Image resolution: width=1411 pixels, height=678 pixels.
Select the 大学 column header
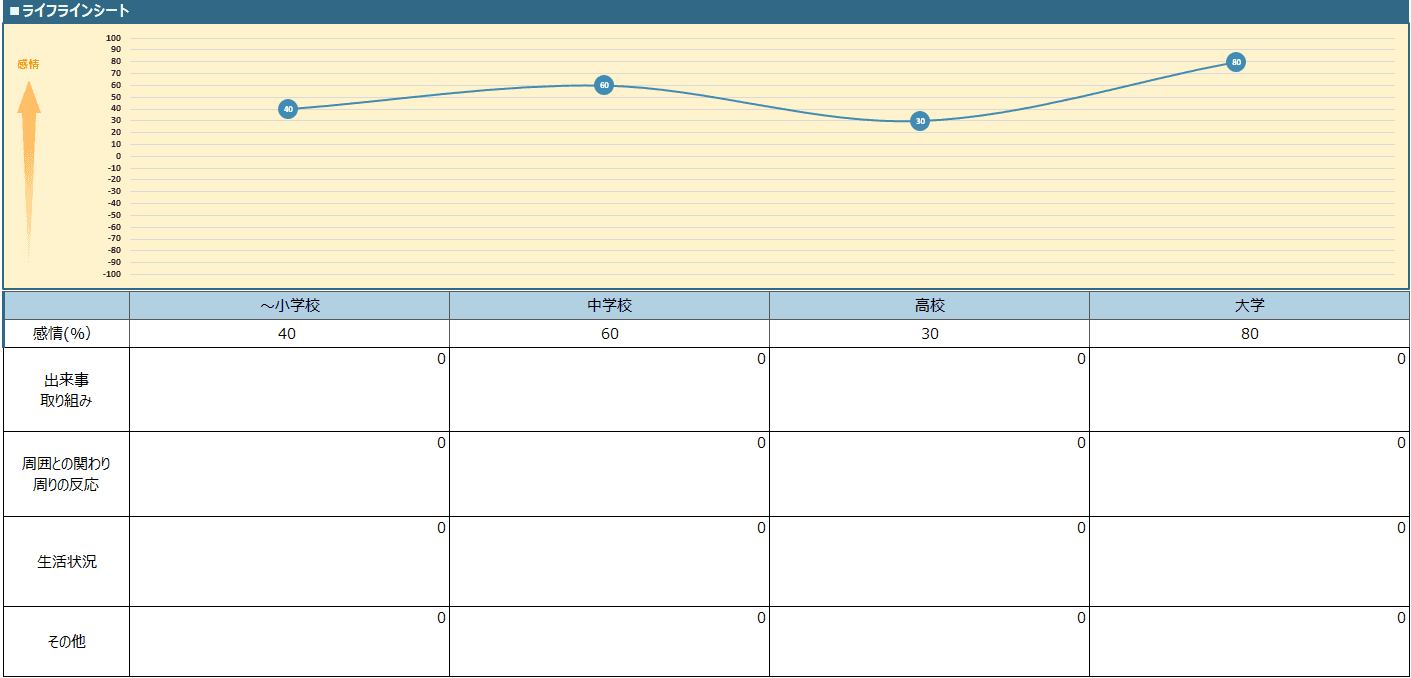[1249, 306]
